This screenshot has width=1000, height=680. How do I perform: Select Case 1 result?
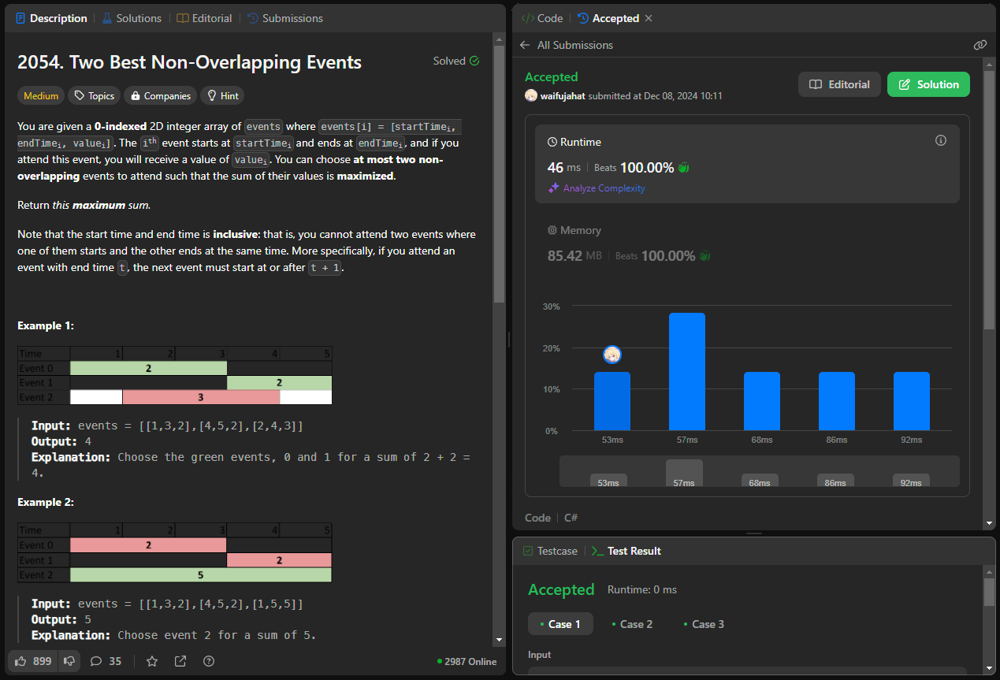pos(561,624)
